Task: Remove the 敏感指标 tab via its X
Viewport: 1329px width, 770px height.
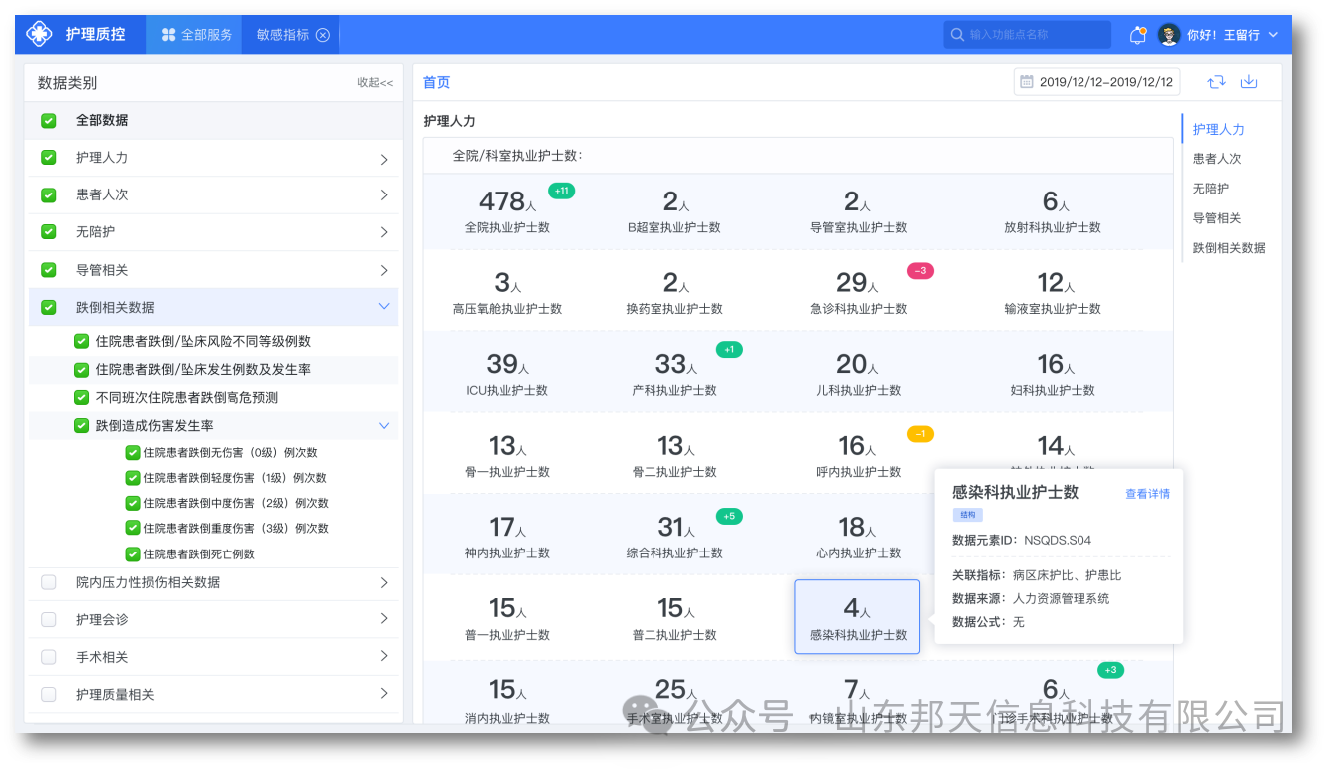Action: 322,34
